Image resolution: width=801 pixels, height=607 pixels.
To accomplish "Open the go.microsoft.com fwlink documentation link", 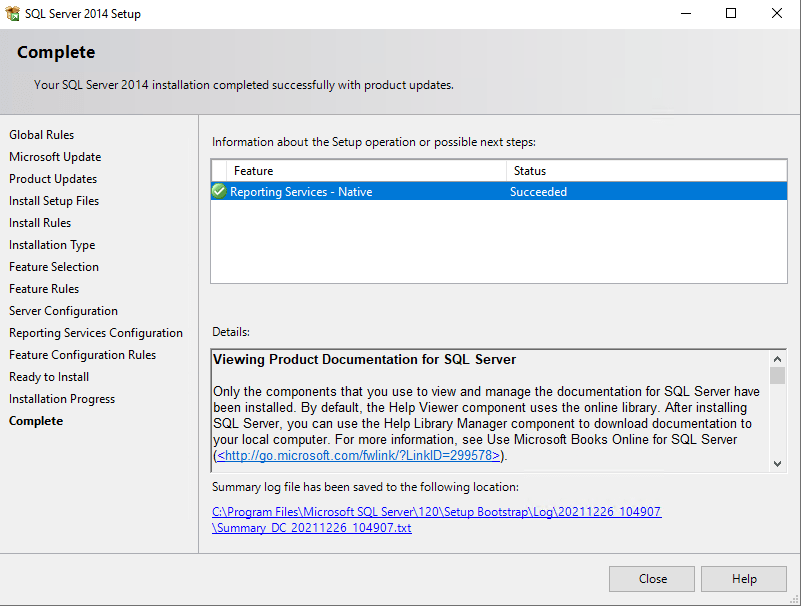I will click(358, 455).
